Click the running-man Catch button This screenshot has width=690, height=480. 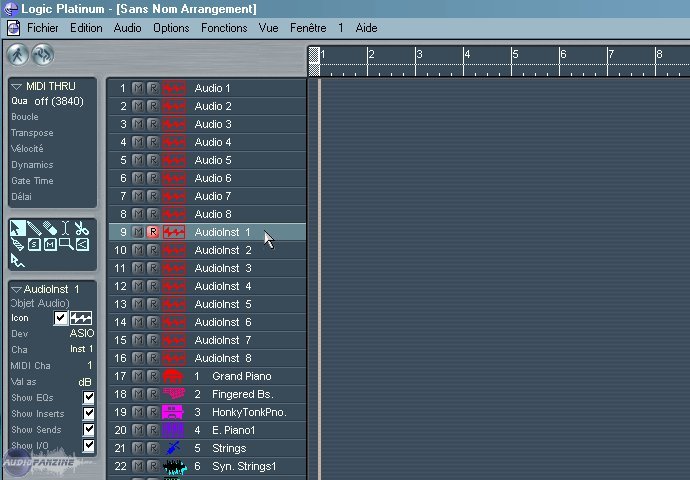click(18, 55)
